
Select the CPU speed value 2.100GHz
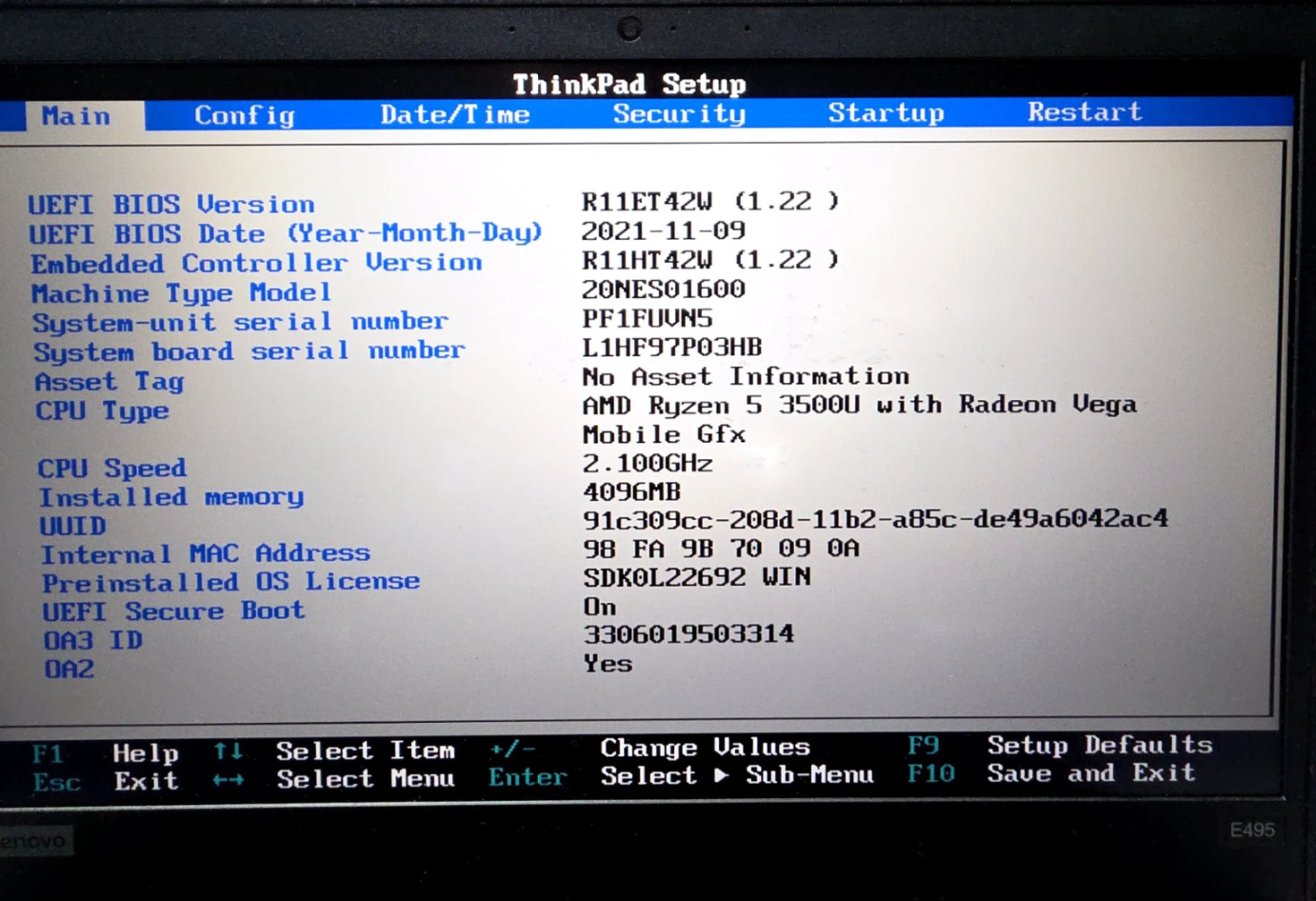648,464
